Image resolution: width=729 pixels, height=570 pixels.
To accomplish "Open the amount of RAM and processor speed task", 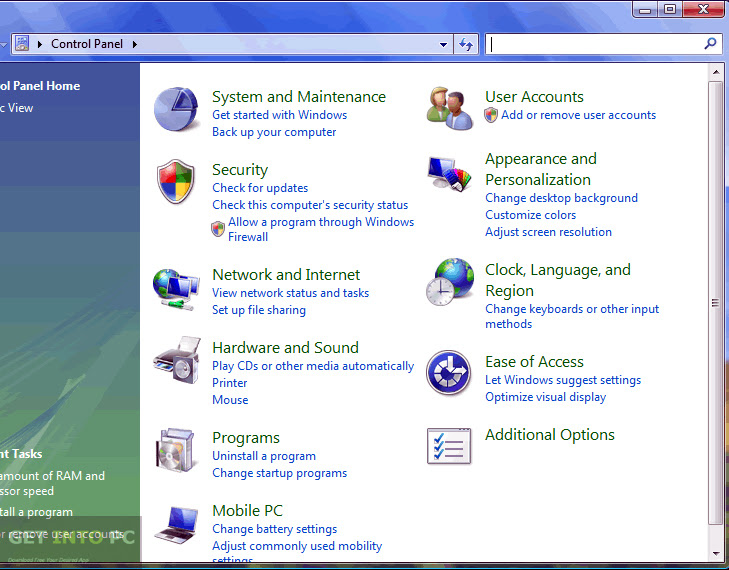I will point(52,483).
